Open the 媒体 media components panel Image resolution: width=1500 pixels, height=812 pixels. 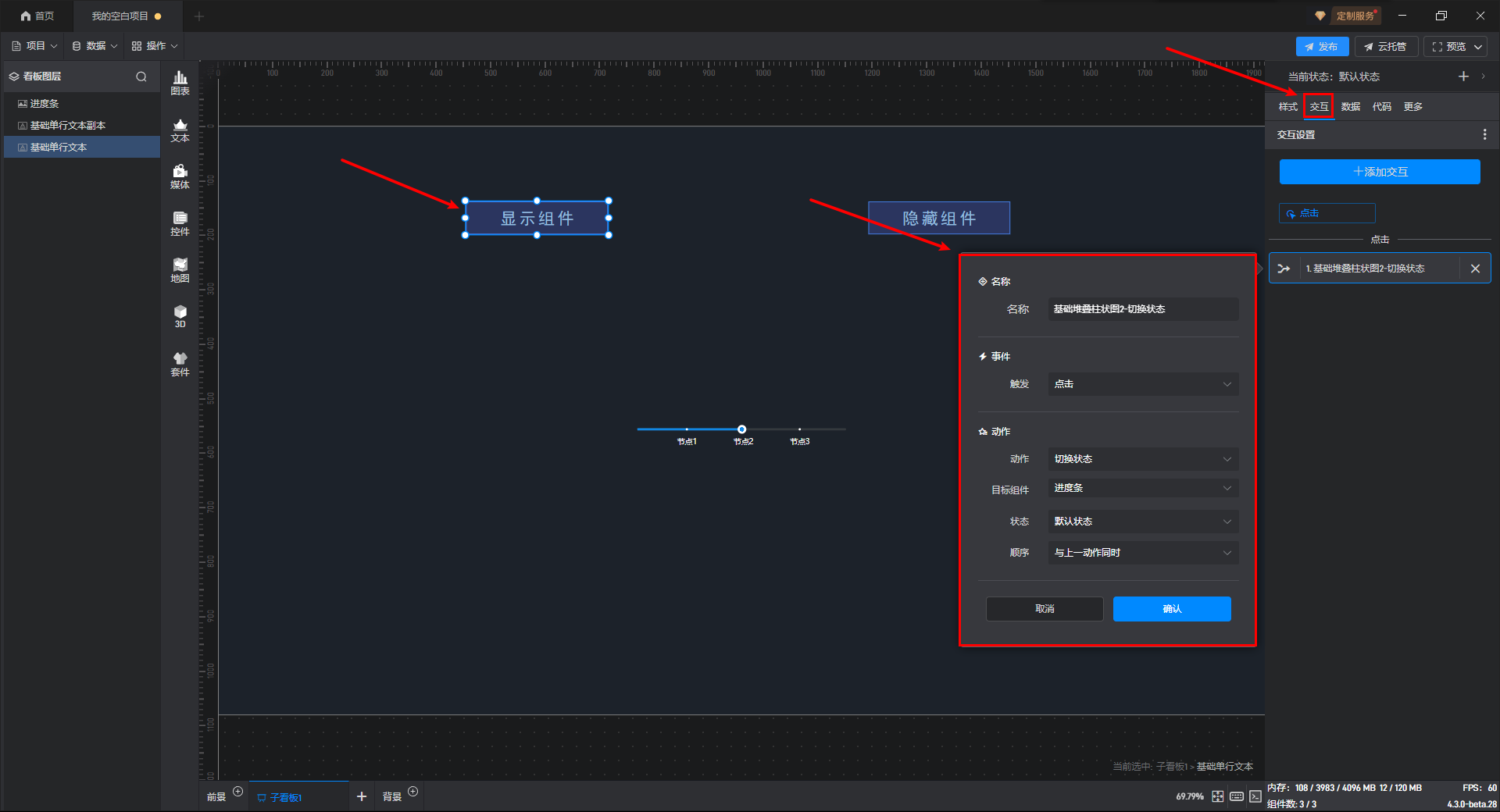coord(180,176)
